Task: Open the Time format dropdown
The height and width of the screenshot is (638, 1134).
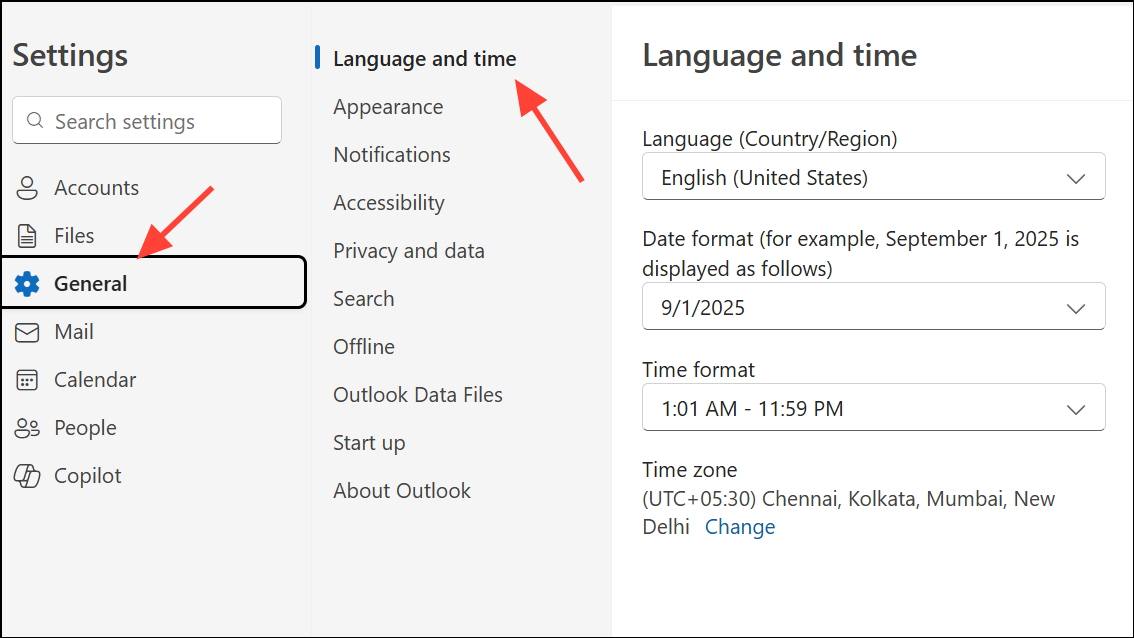Action: [873, 408]
